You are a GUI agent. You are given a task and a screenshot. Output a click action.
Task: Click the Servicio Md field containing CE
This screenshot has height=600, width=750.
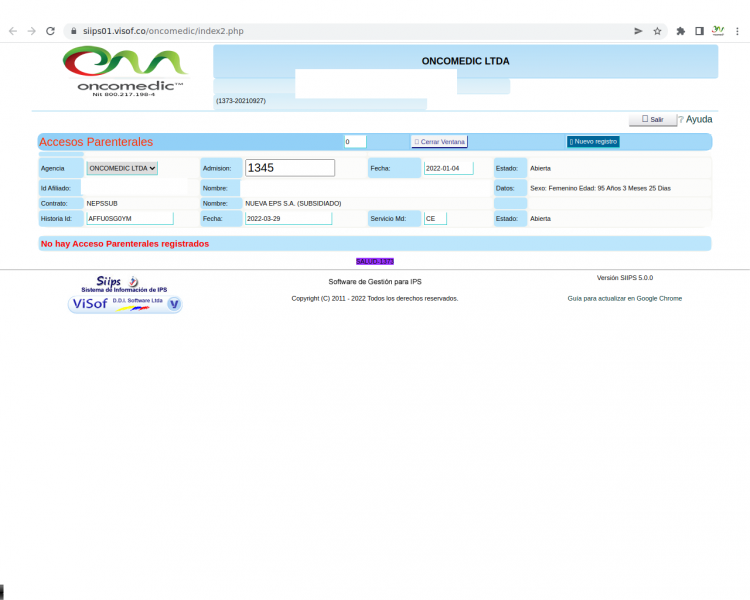pos(435,218)
